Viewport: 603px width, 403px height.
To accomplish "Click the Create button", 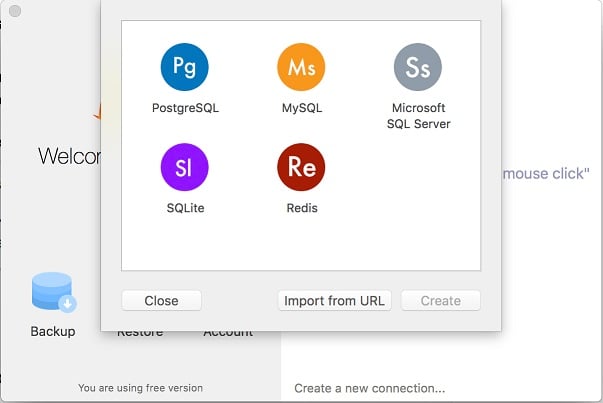I will coord(441,300).
